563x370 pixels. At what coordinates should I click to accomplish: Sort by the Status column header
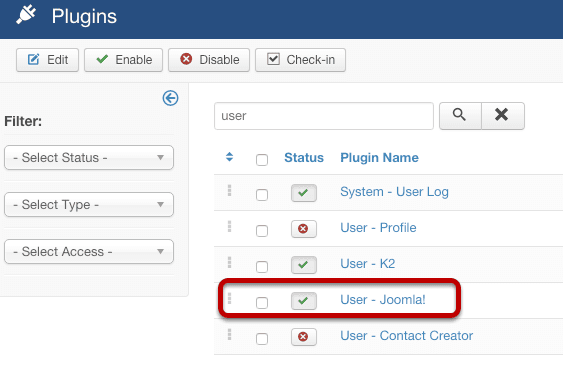[x=304, y=158]
